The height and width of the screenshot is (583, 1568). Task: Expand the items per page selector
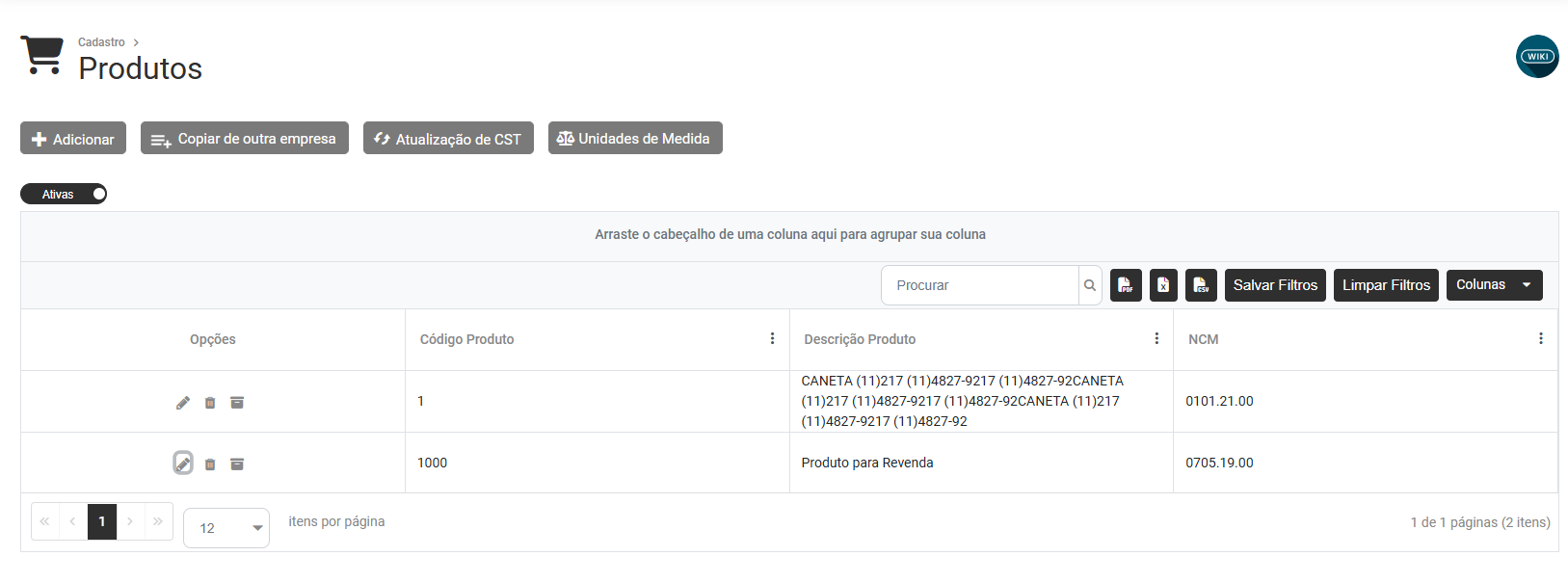226,528
